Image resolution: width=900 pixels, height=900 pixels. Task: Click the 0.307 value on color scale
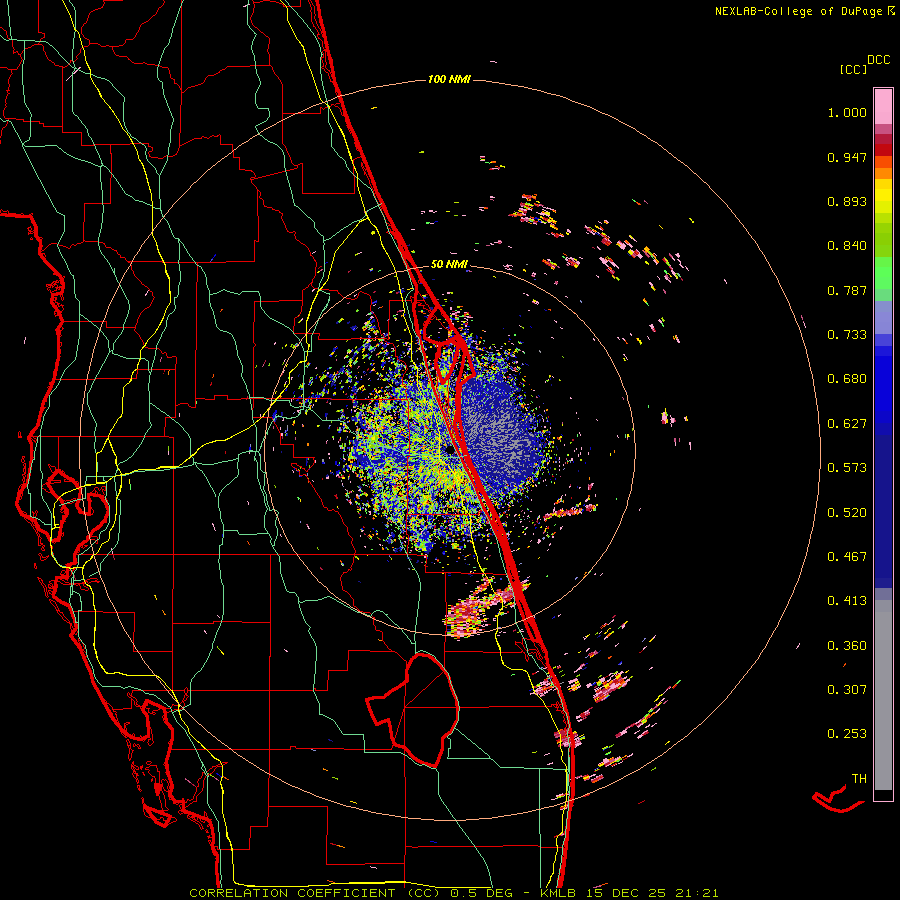click(847, 690)
